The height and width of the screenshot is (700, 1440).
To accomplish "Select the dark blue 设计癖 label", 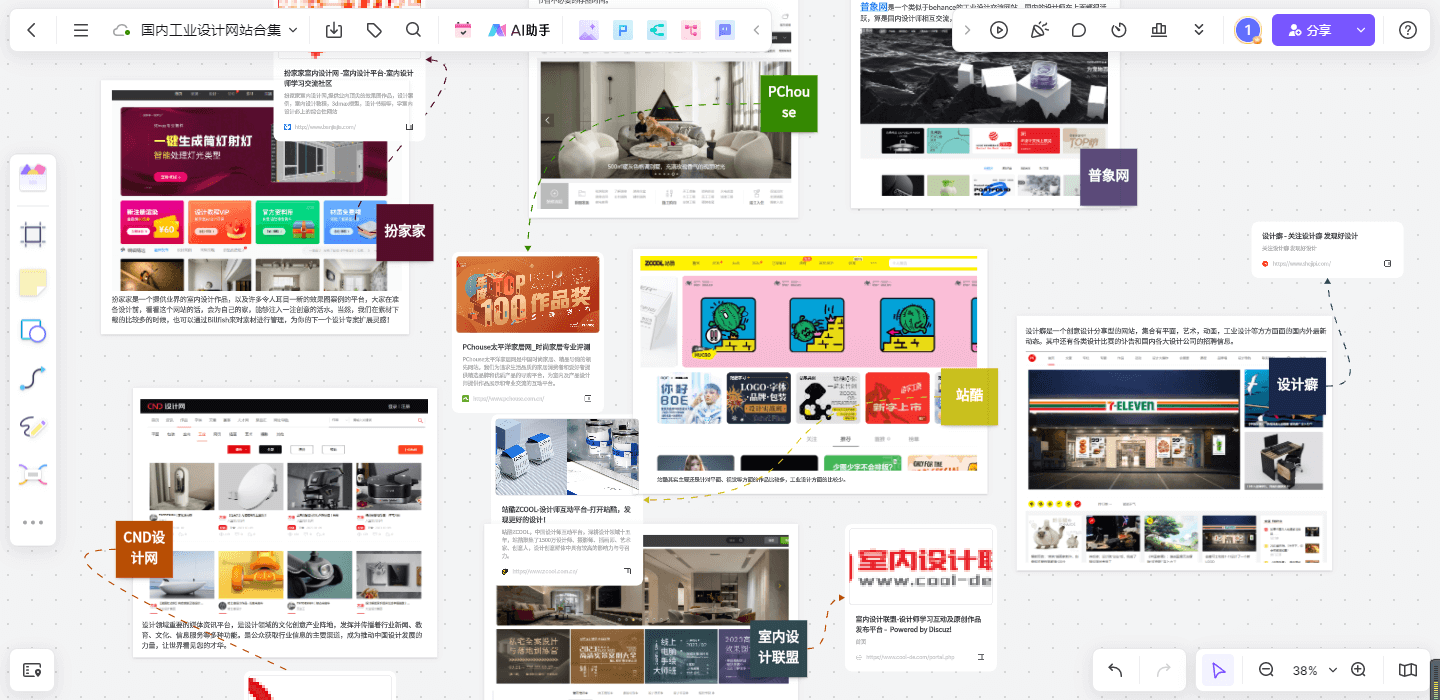I will 1297,385.
